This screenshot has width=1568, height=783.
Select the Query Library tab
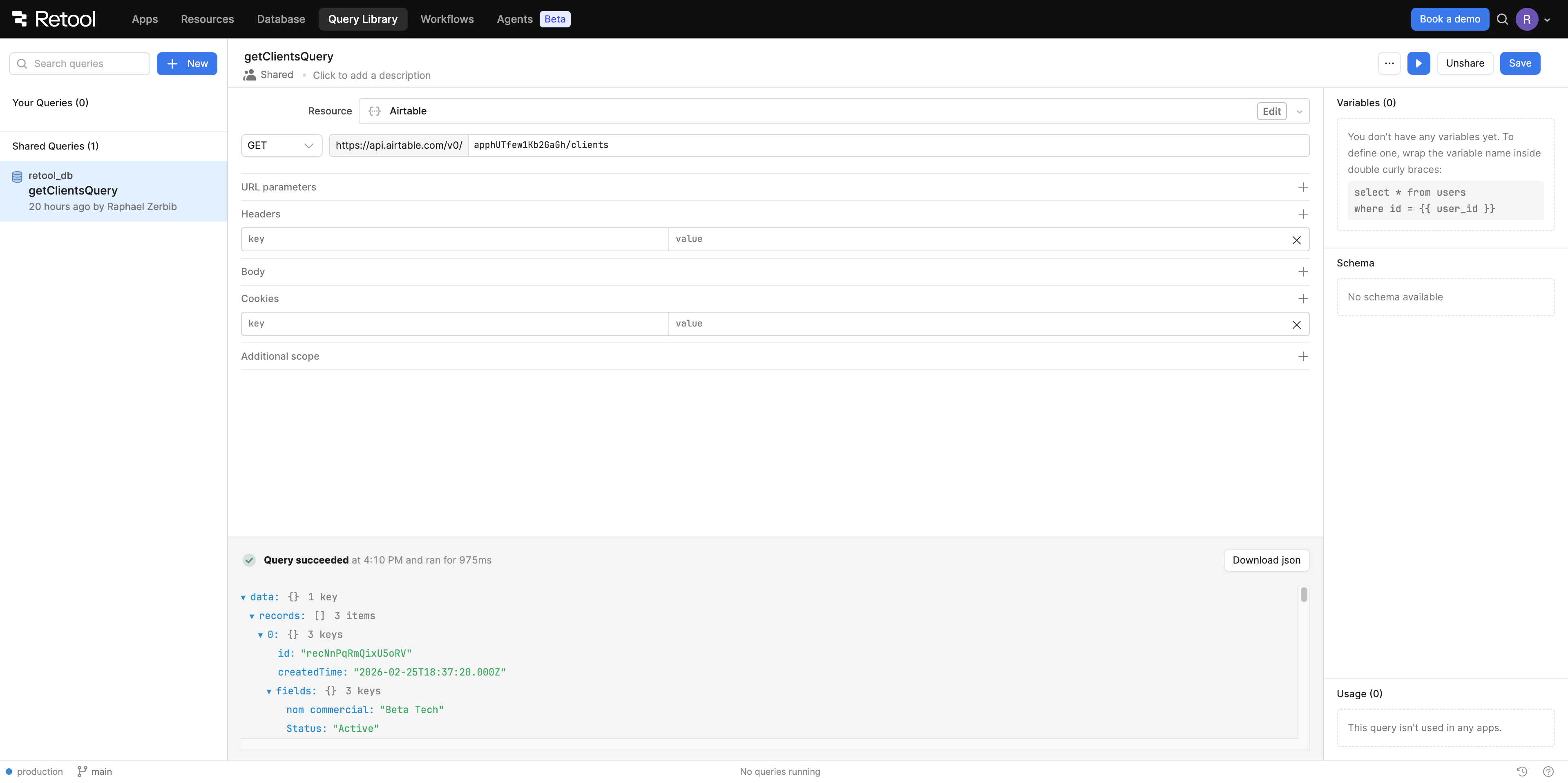(363, 19)
